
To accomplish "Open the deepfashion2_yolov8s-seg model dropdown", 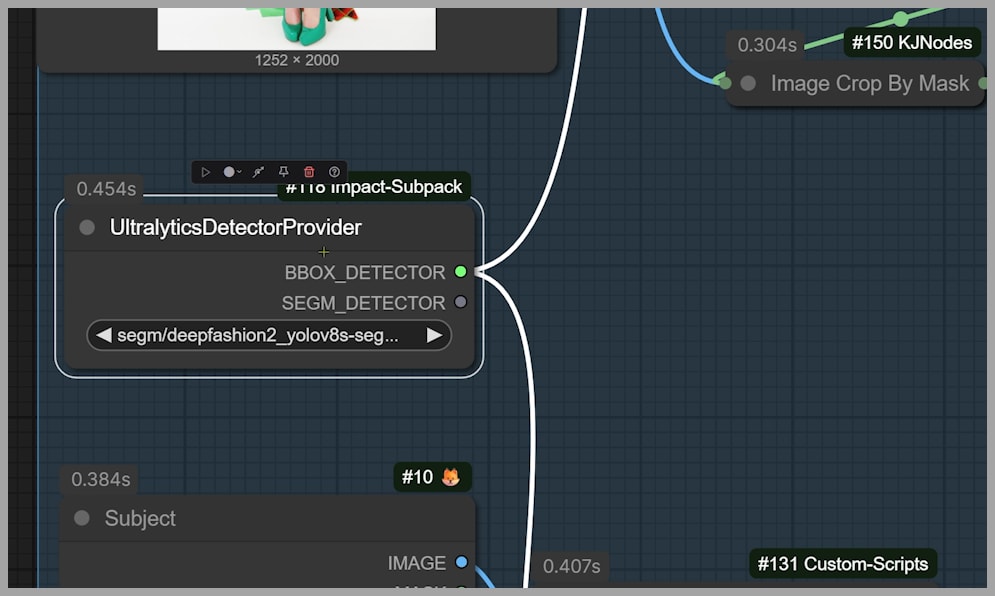I will coord(258,335).
